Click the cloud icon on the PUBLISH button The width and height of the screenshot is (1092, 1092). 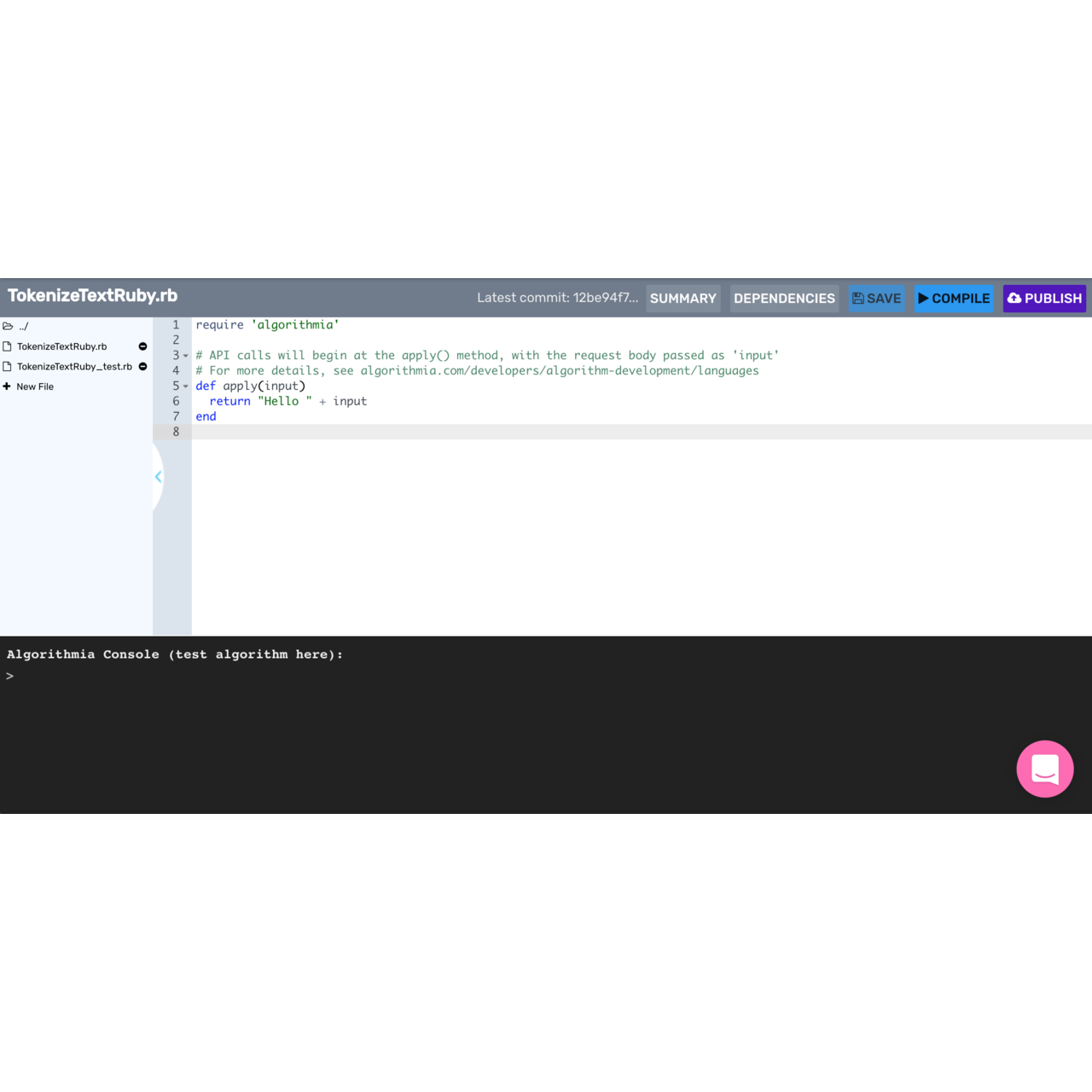point(1014,298)
